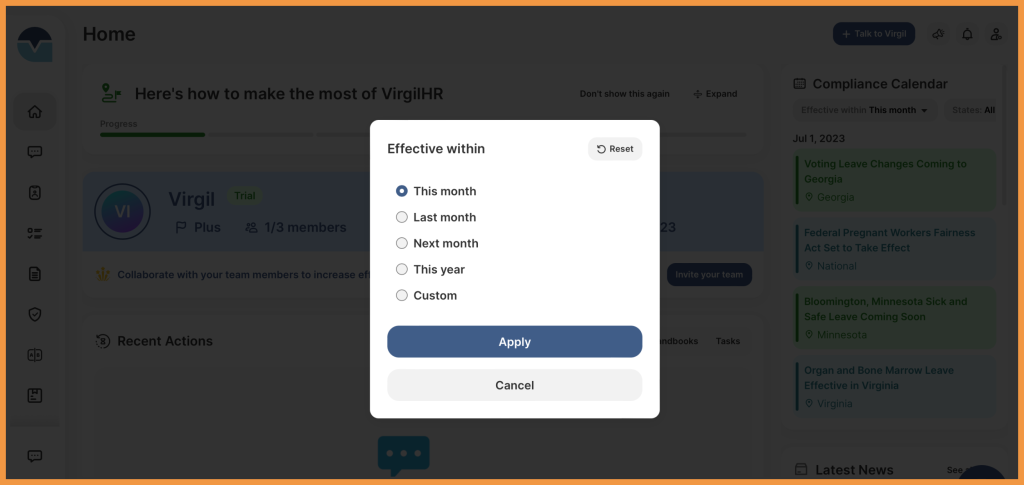This screenshot has width=1024, height=485.
Task: Open the user profile icon
Action: pos(996,34)
